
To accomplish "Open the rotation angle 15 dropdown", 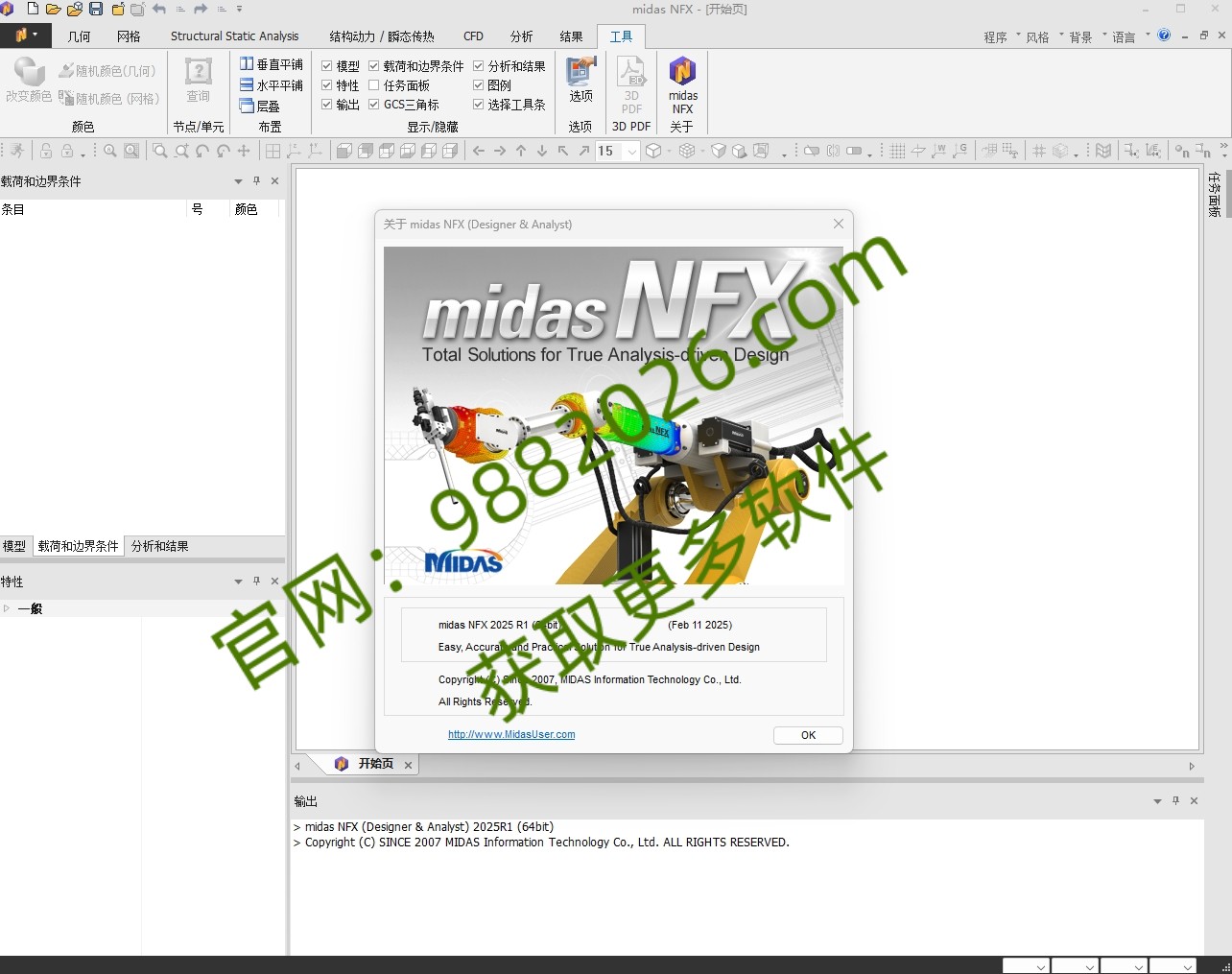I will click(x=631, y=151).
